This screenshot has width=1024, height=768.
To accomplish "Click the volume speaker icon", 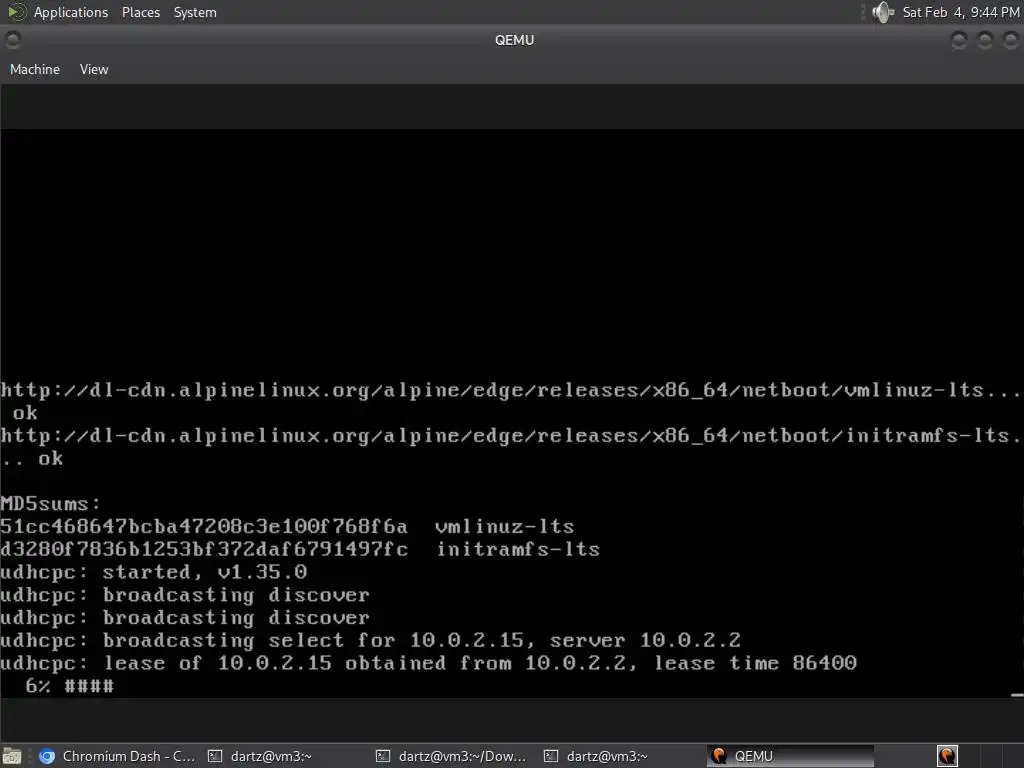I will pos(882,12).
